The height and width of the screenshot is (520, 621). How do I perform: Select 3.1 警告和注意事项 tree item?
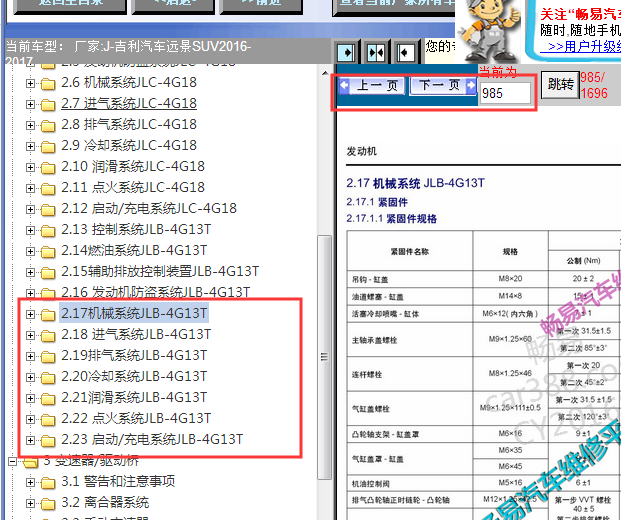[118, 481]
